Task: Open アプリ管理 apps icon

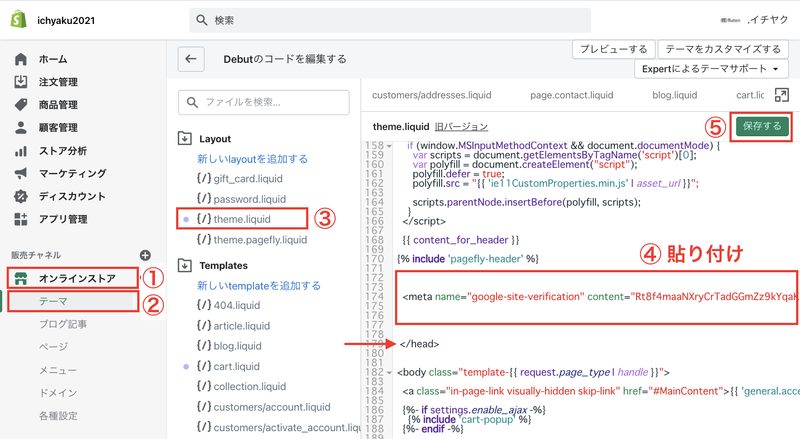Action: (21, 220)
